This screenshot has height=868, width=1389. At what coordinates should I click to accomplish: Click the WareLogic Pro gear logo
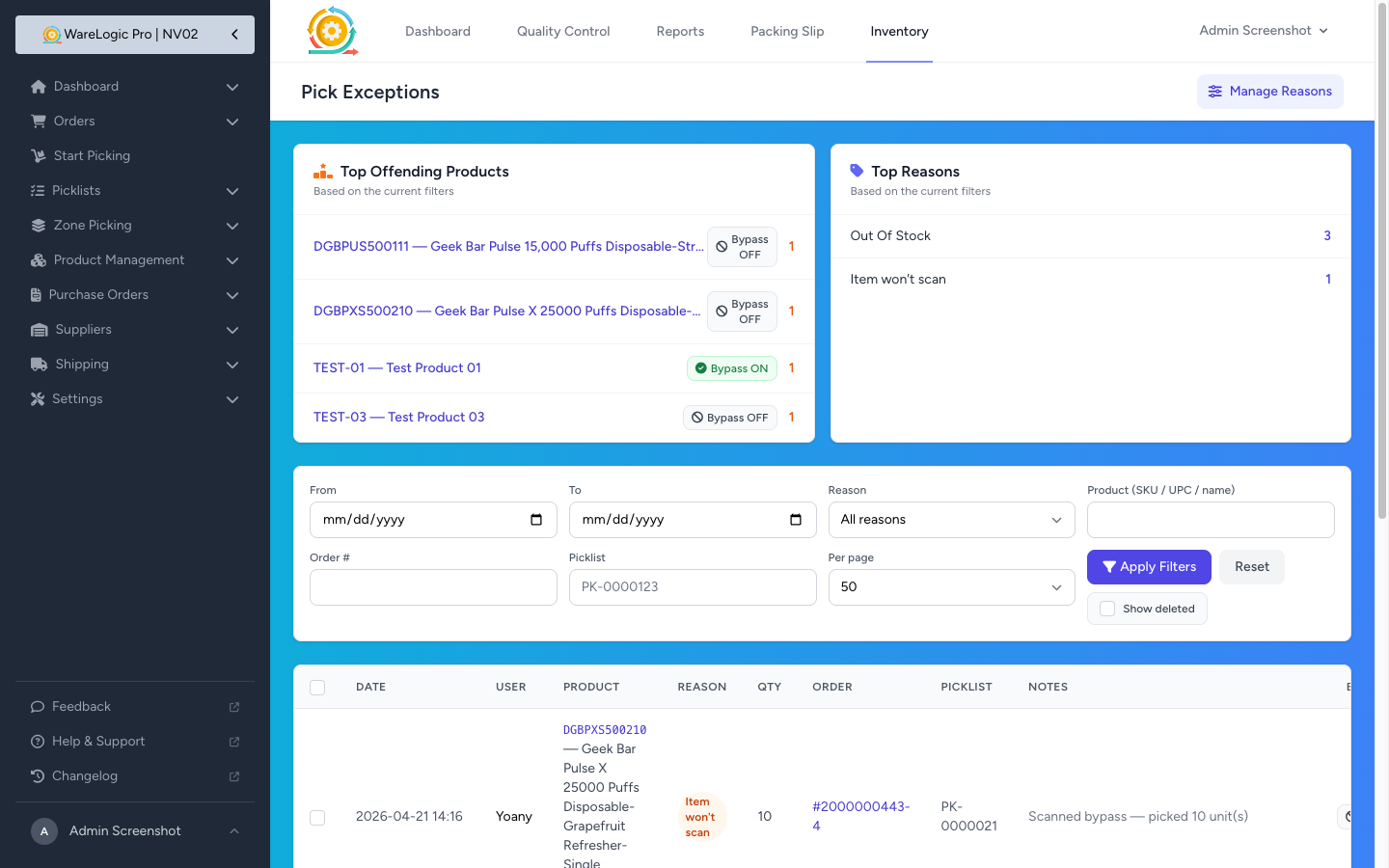coord(332,31)
